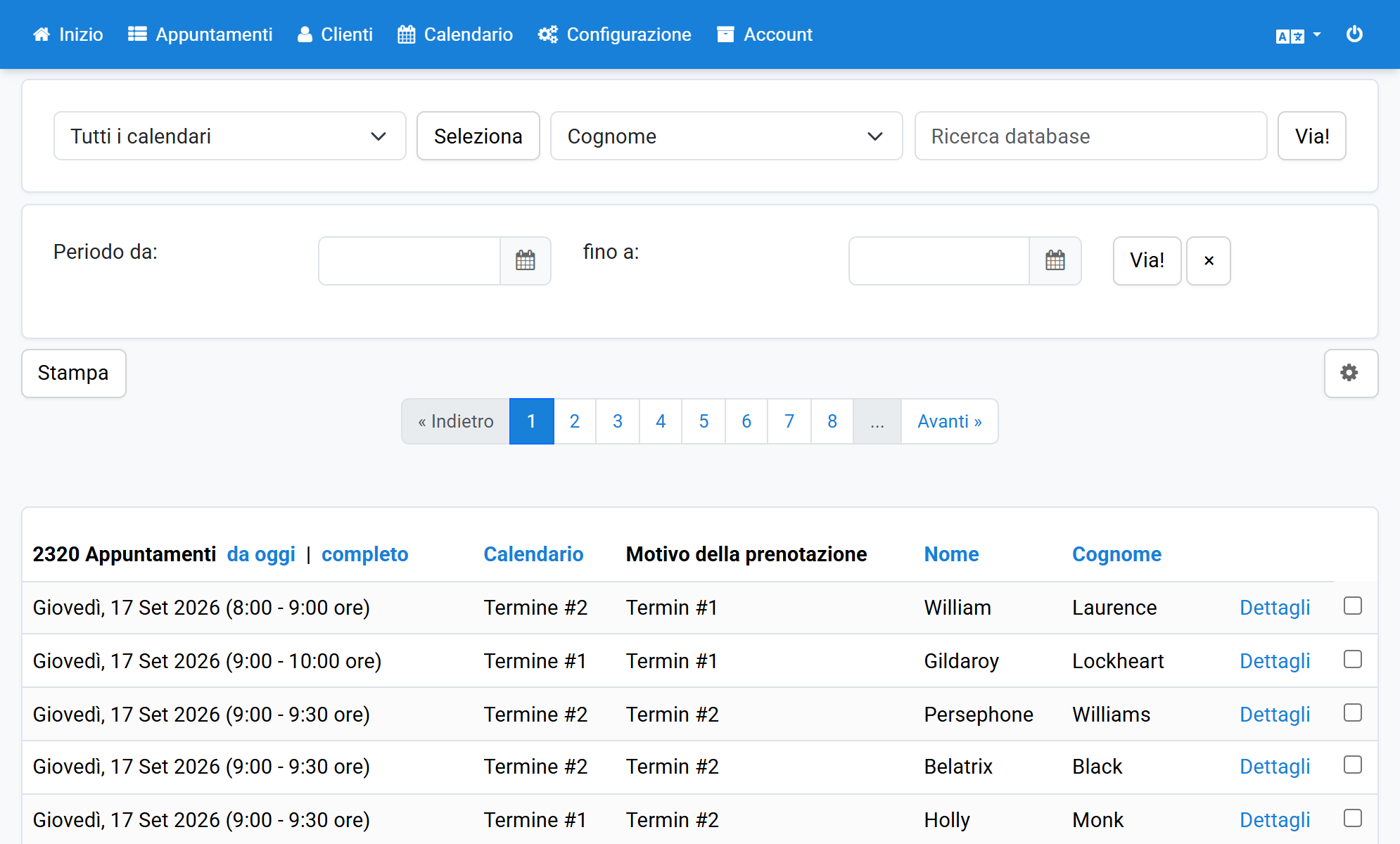Screen dimensions: 1400x844
Task: Sort by Calendario column header
Action: click(533, 554)
